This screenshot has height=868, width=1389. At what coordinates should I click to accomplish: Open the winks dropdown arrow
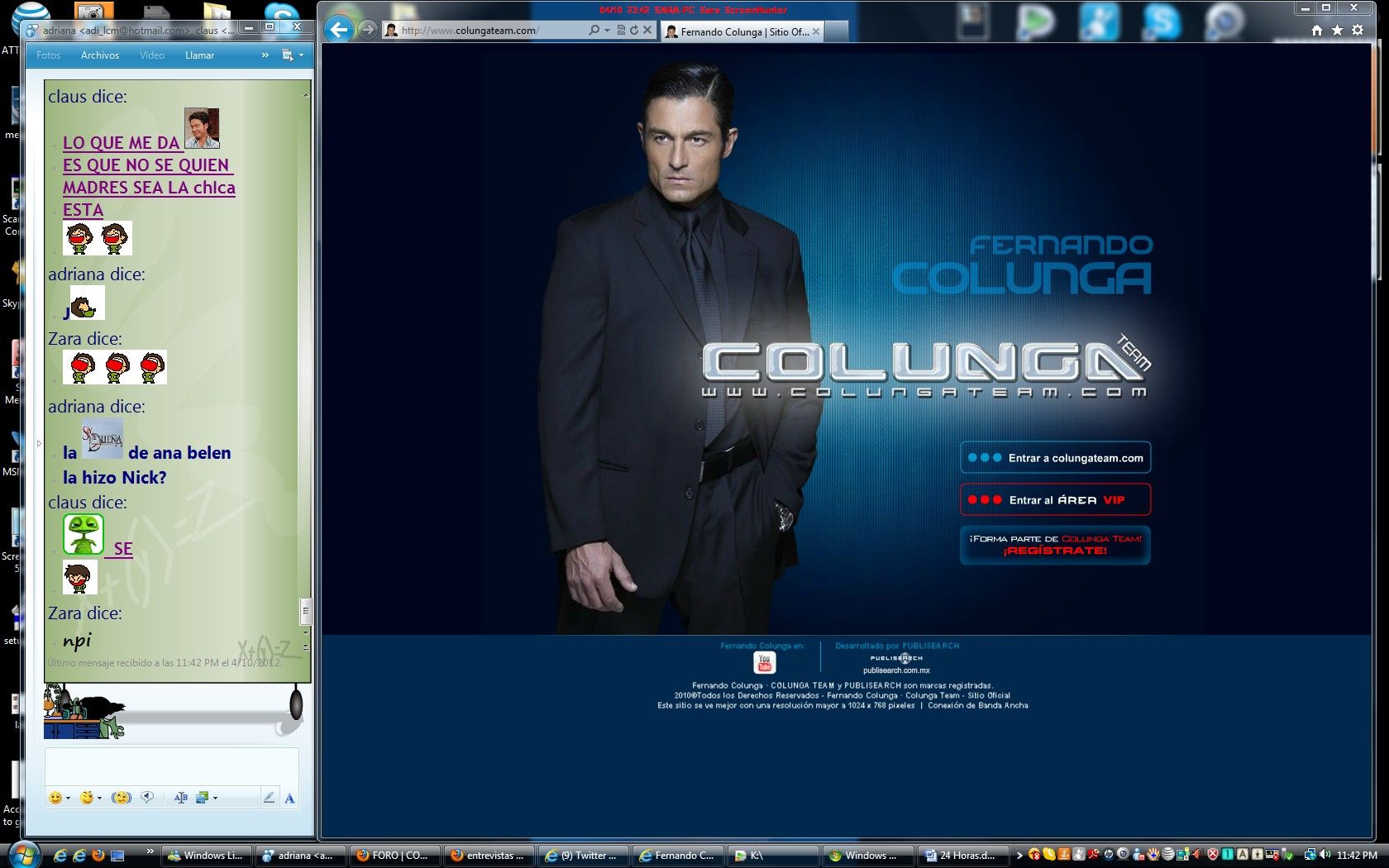100,799
